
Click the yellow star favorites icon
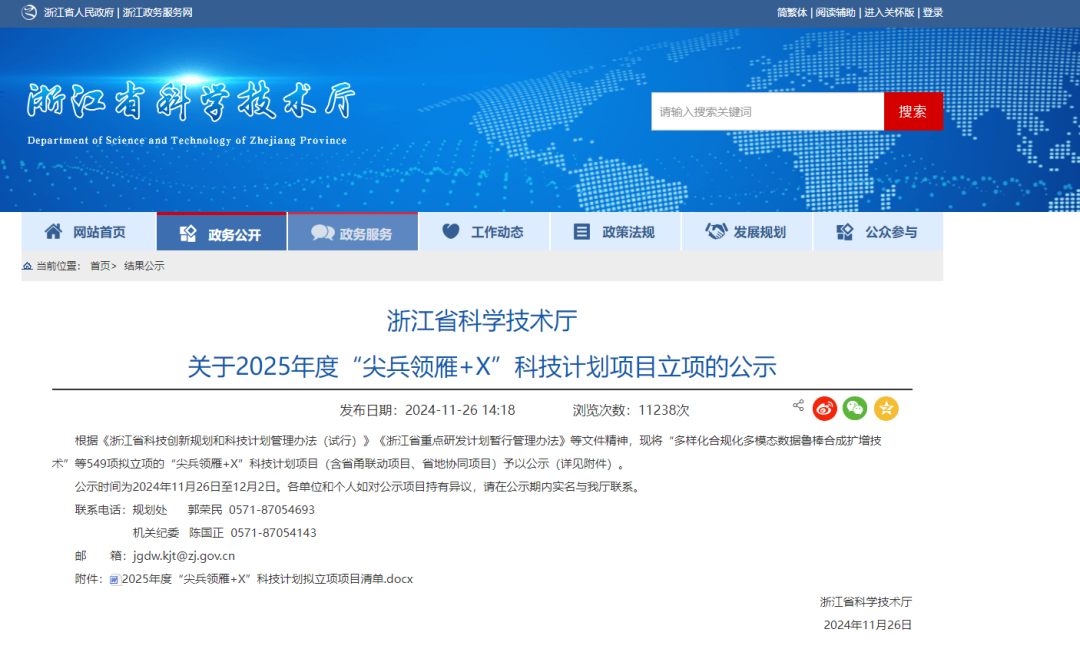click(x=886, y=408)
